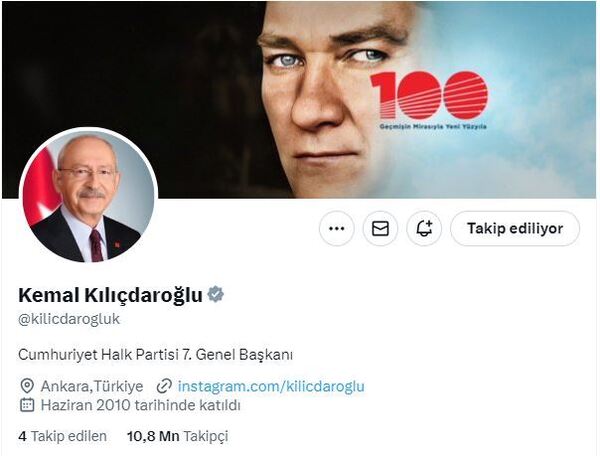This screenshot has width=600, height=456.
Task: Click Haziran 2010 tarihinde katıldı text
Action: pos(140,405)
